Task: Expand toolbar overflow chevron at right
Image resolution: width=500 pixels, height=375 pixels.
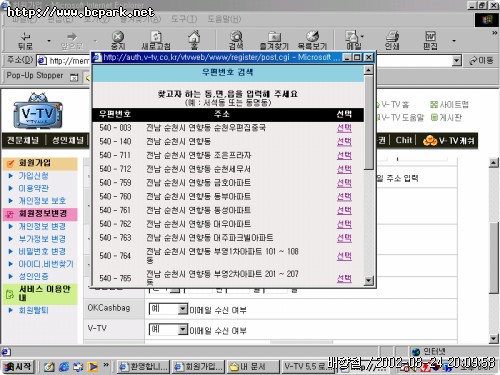Action: [x=494, y=33]
